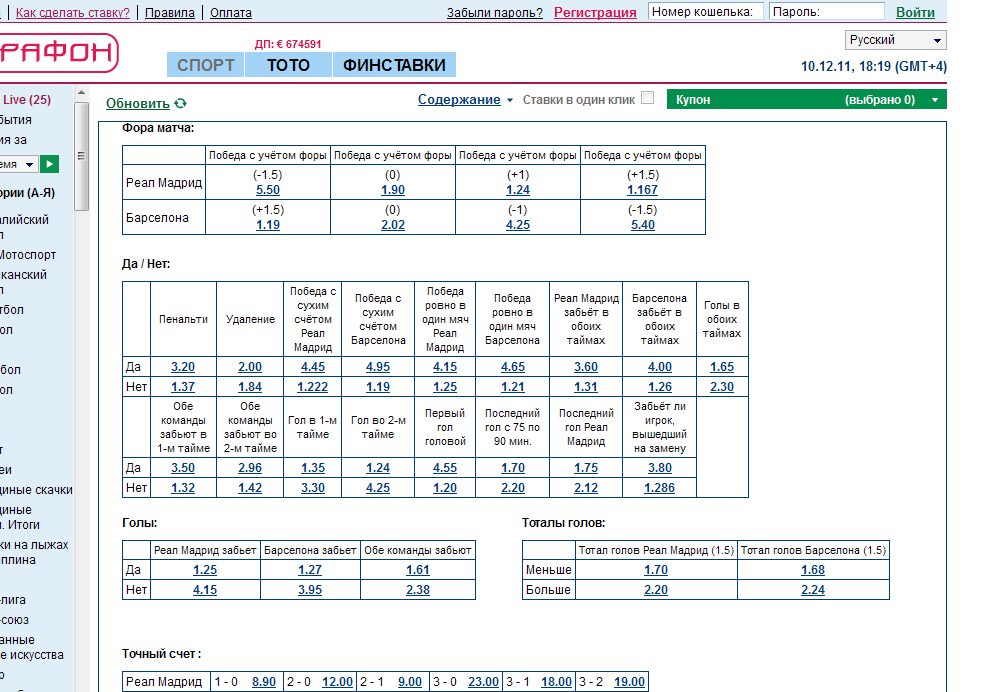Select Барселона (0) handicap odds 2.02
The width and height of the screenshot is (998, 692).
(x=393, y=225)
